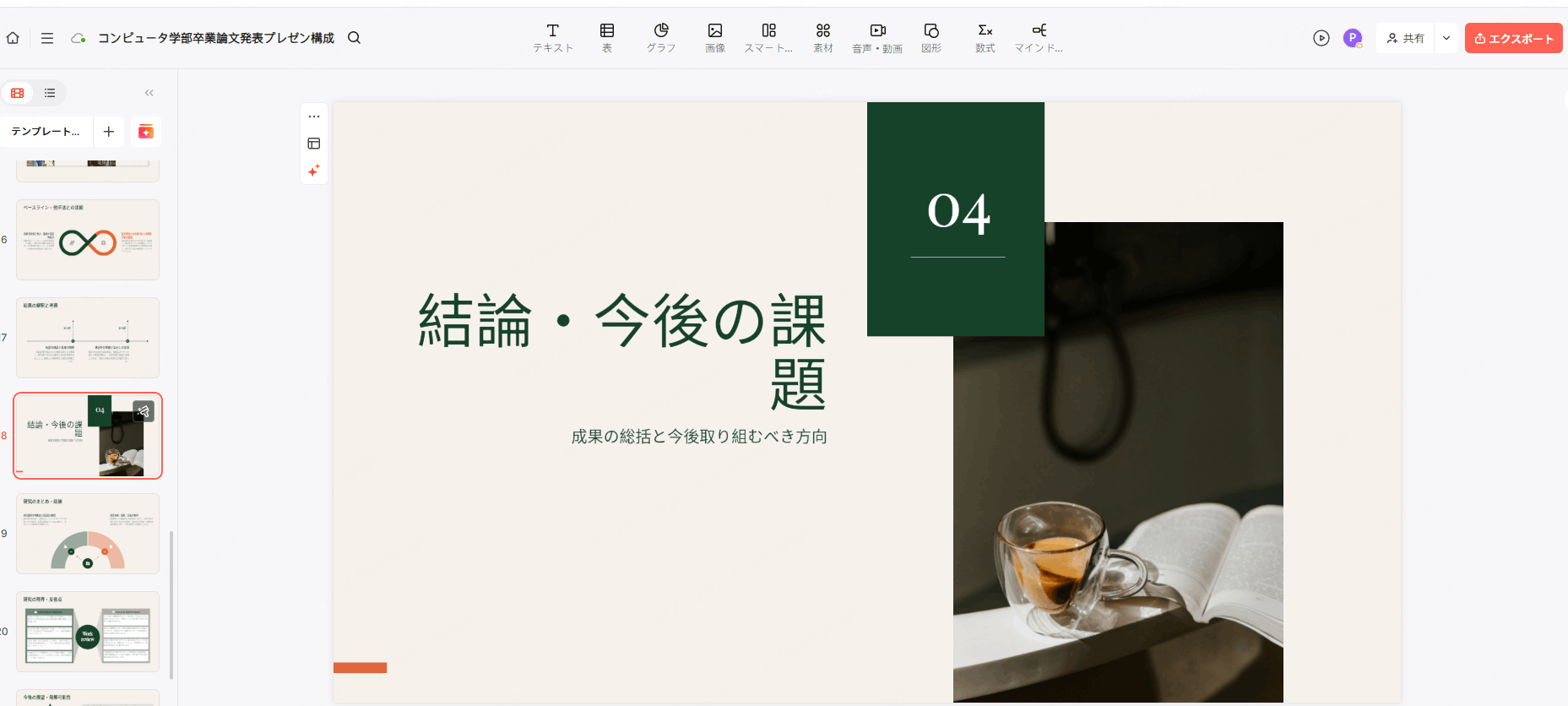Select the infinity diagram slide thumbnail
Image resolution: width=1568 pixels, height=706 pixels.
pos(88,240)
